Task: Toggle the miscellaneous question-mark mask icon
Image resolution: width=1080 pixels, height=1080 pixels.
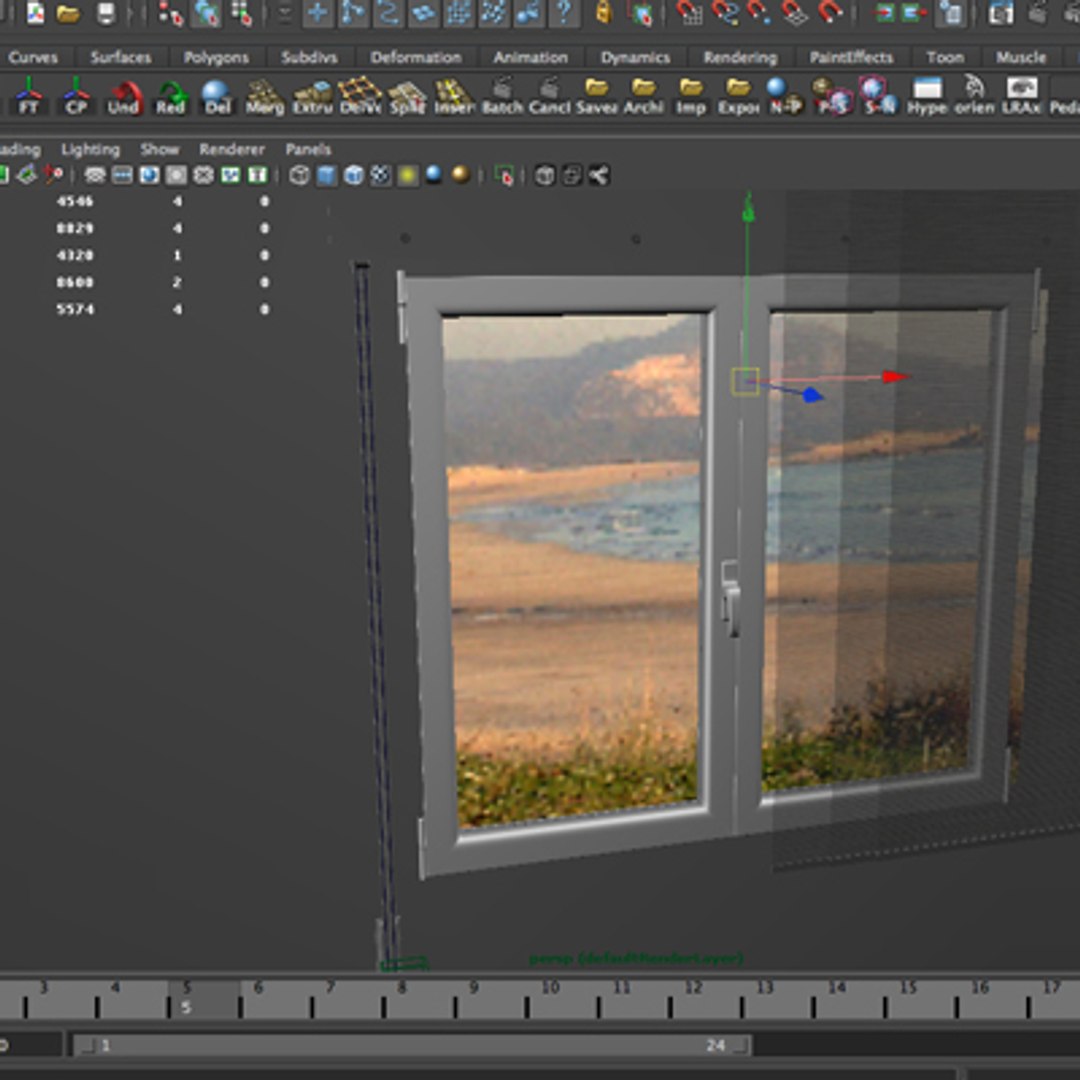Action: [x=563, y=13]
